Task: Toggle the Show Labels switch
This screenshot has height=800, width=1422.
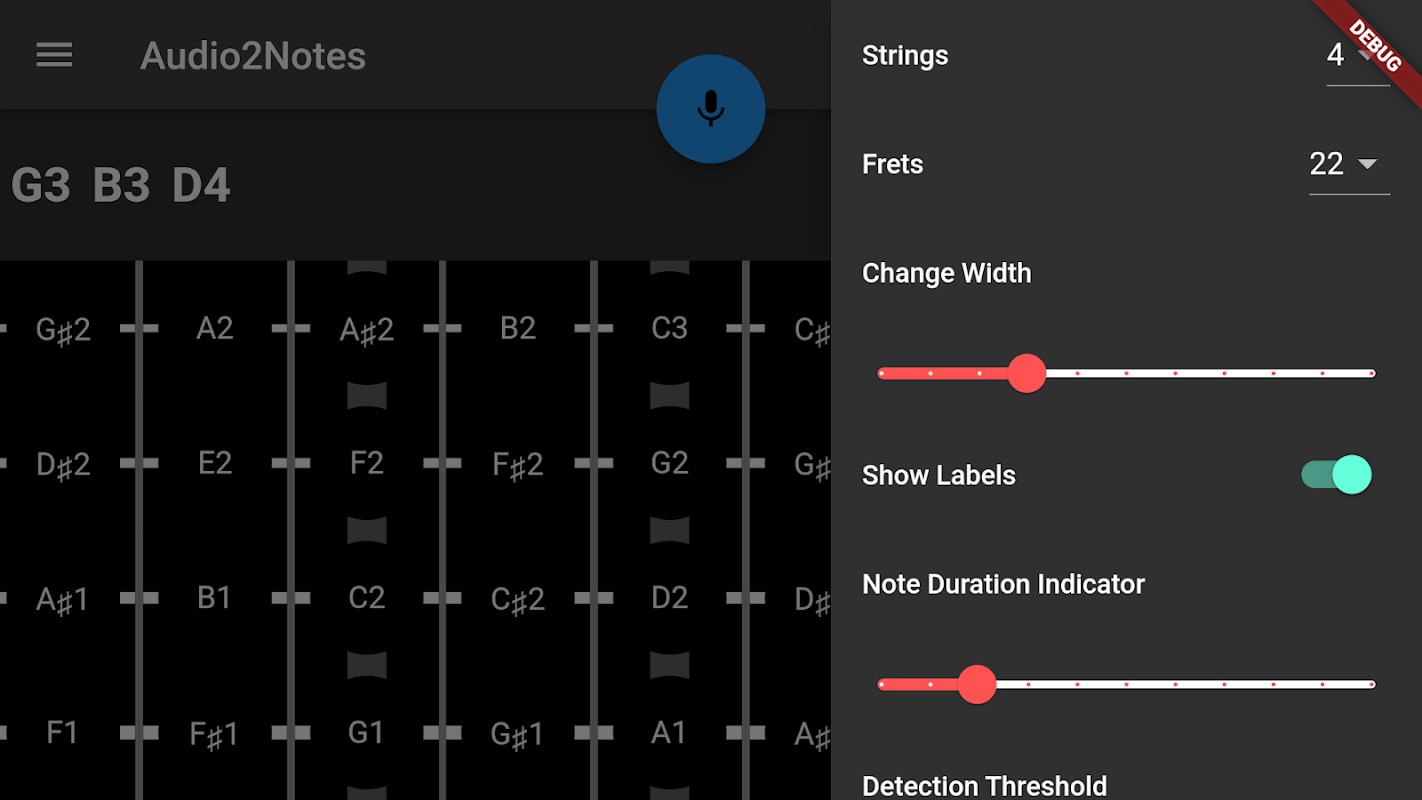Action: 1337,475
